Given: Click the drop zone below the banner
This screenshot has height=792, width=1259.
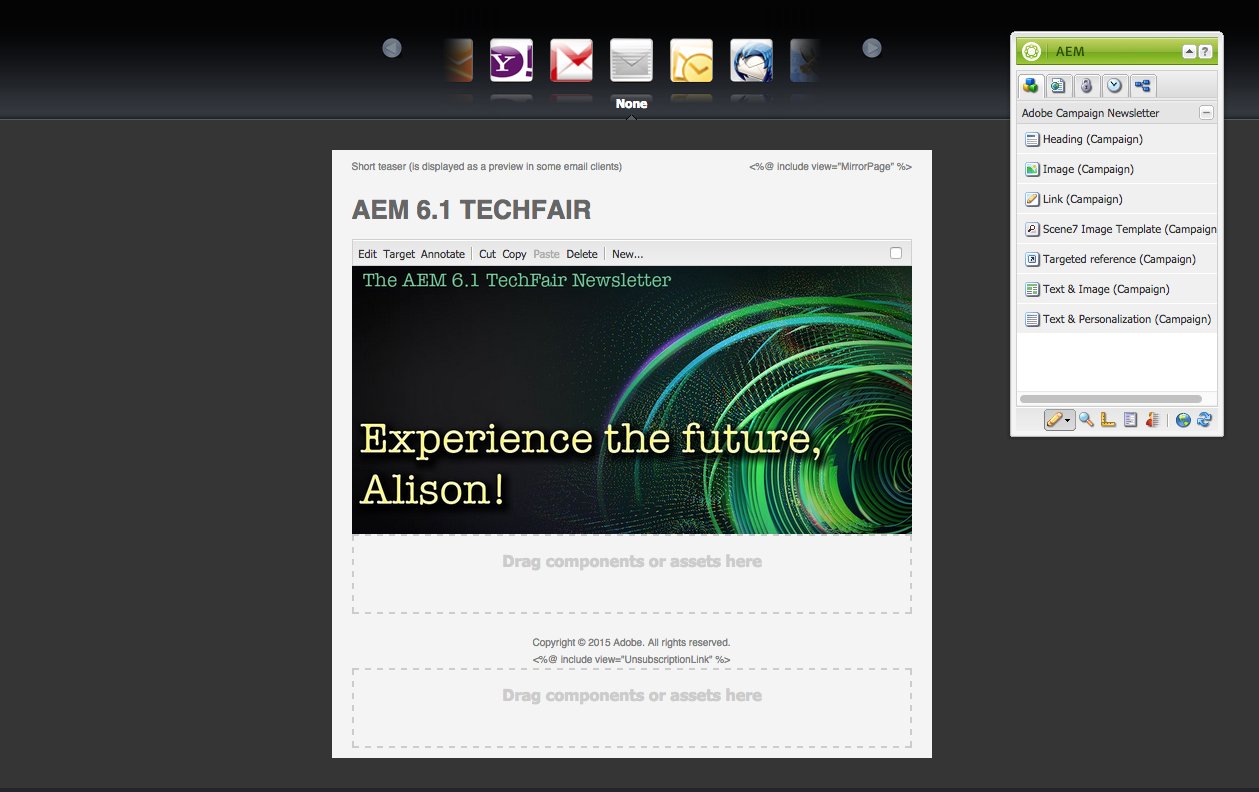Looking at the screenshot, I should [632, 574].
